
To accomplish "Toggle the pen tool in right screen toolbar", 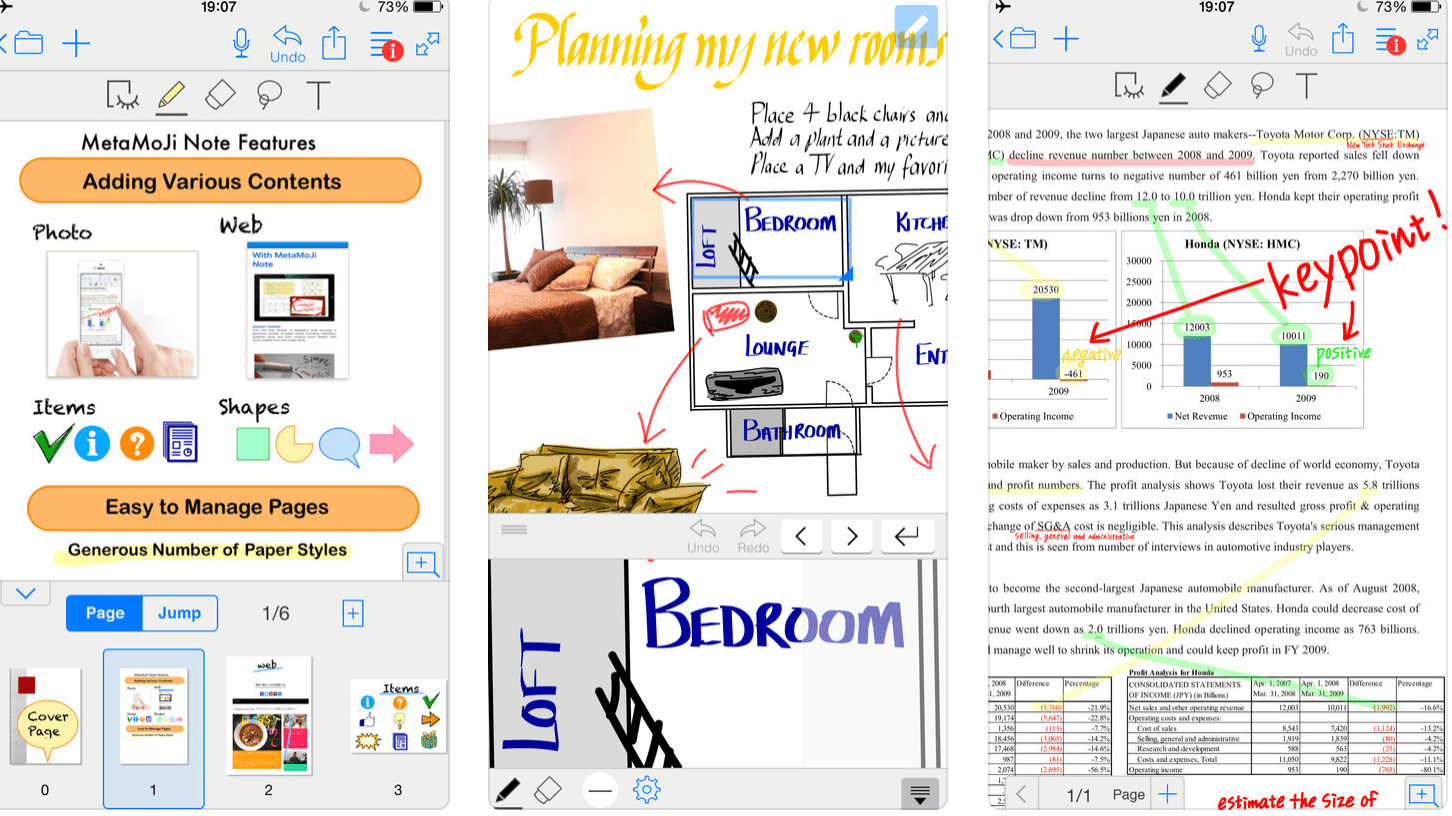I will [x=1172, y=87].
